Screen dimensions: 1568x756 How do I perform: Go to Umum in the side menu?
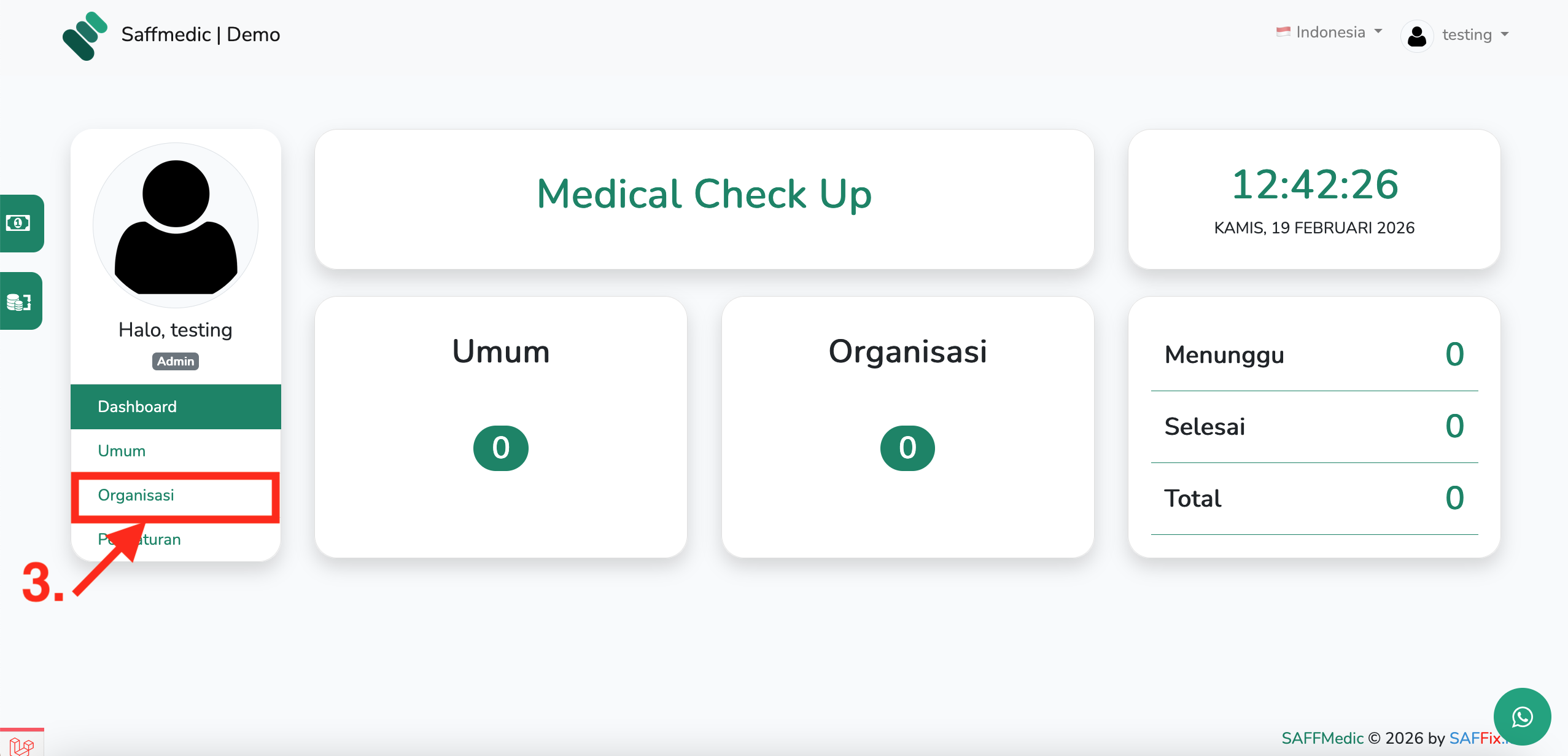point(122,451)
